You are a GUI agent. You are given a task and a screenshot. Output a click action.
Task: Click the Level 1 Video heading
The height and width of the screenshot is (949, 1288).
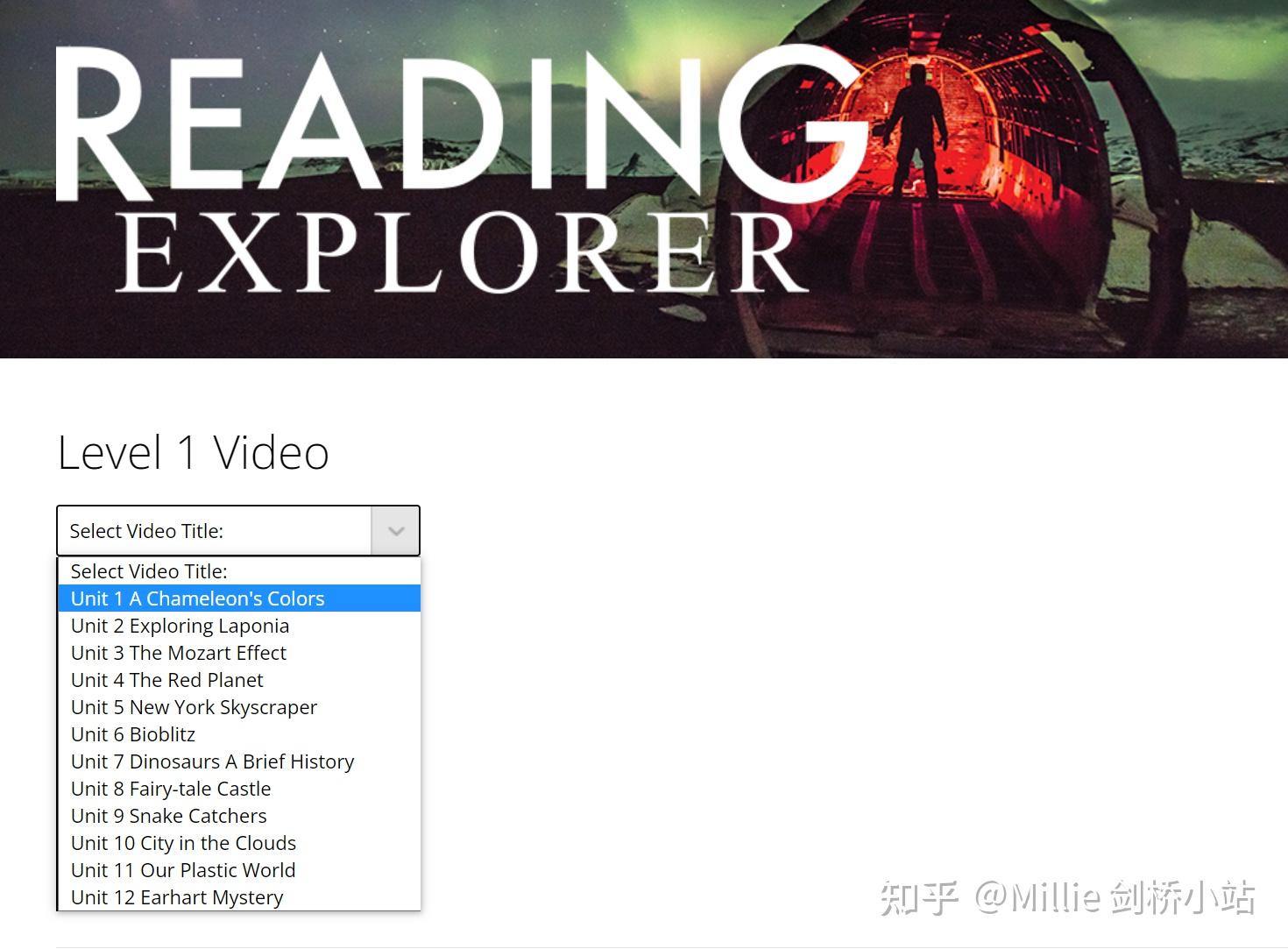coord(193,452)
